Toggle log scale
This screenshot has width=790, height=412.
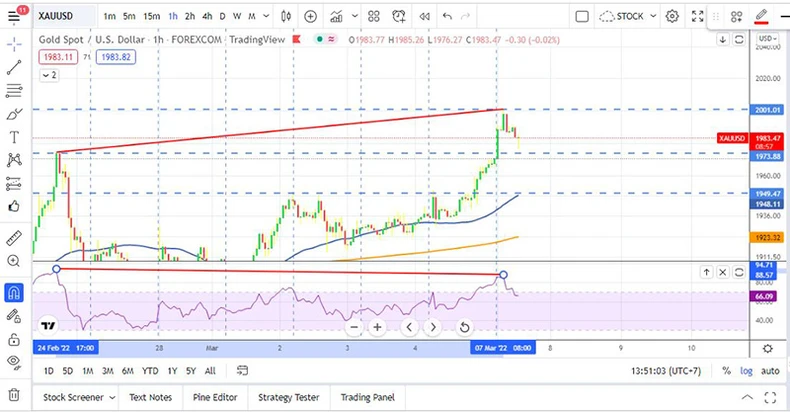click(x=746, y=371)
